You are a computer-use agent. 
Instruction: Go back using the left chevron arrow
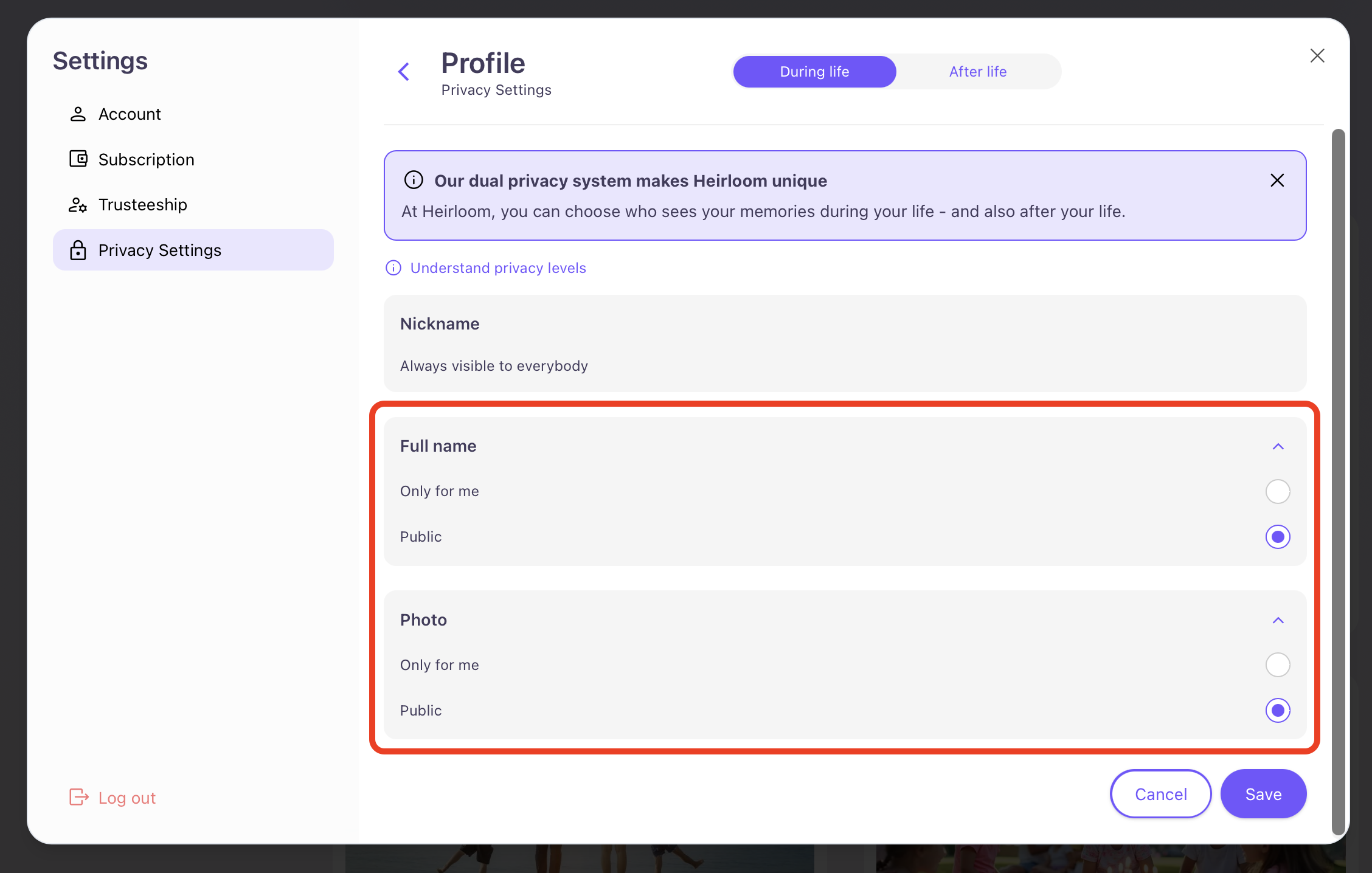(404, 72)
